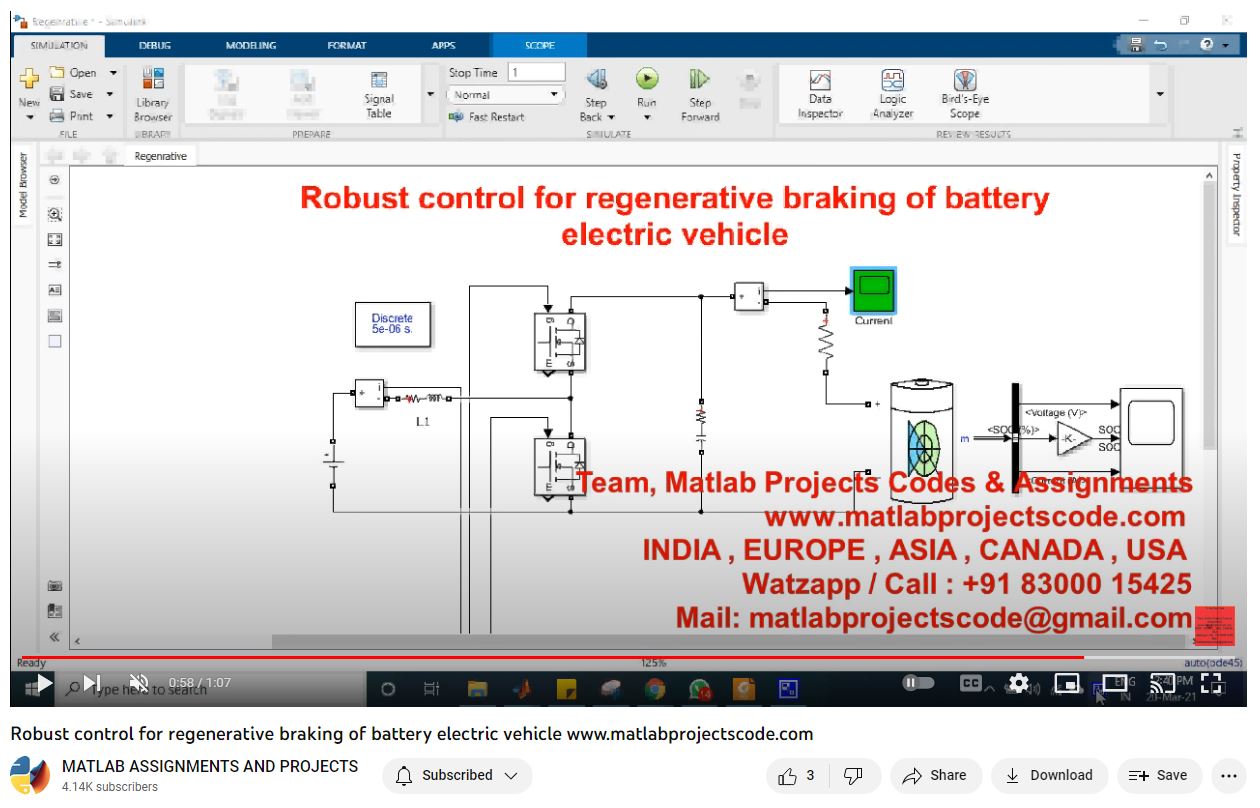Expand the Prepare gallery arrow

(x=431, y=95)
